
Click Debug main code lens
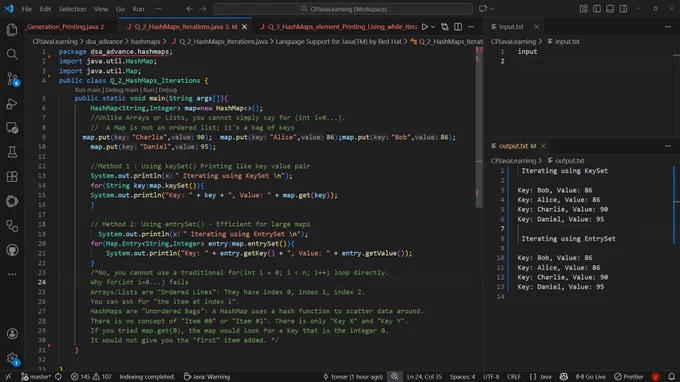point(122,90)
